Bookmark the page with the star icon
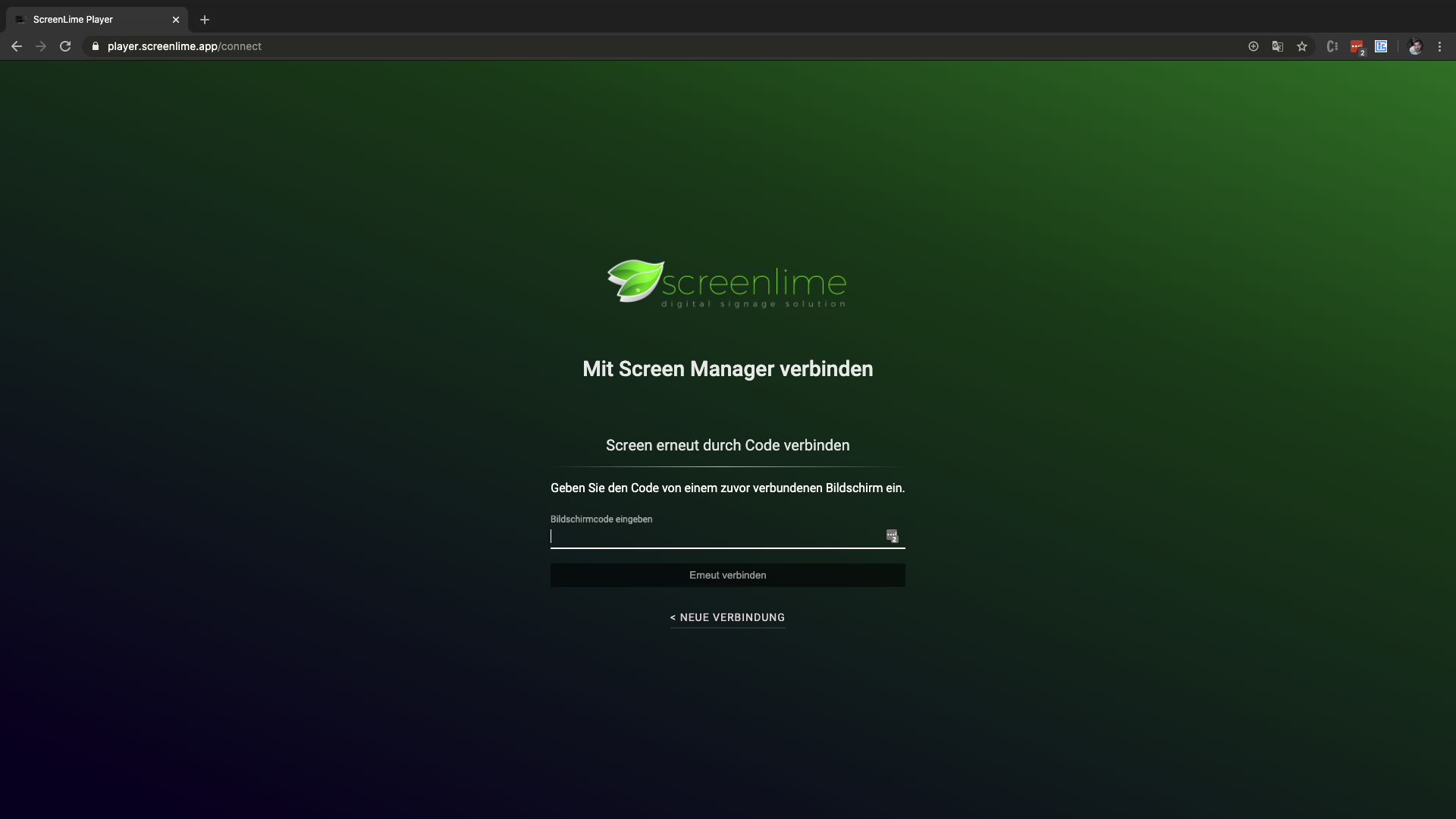 coord(1302,46)
